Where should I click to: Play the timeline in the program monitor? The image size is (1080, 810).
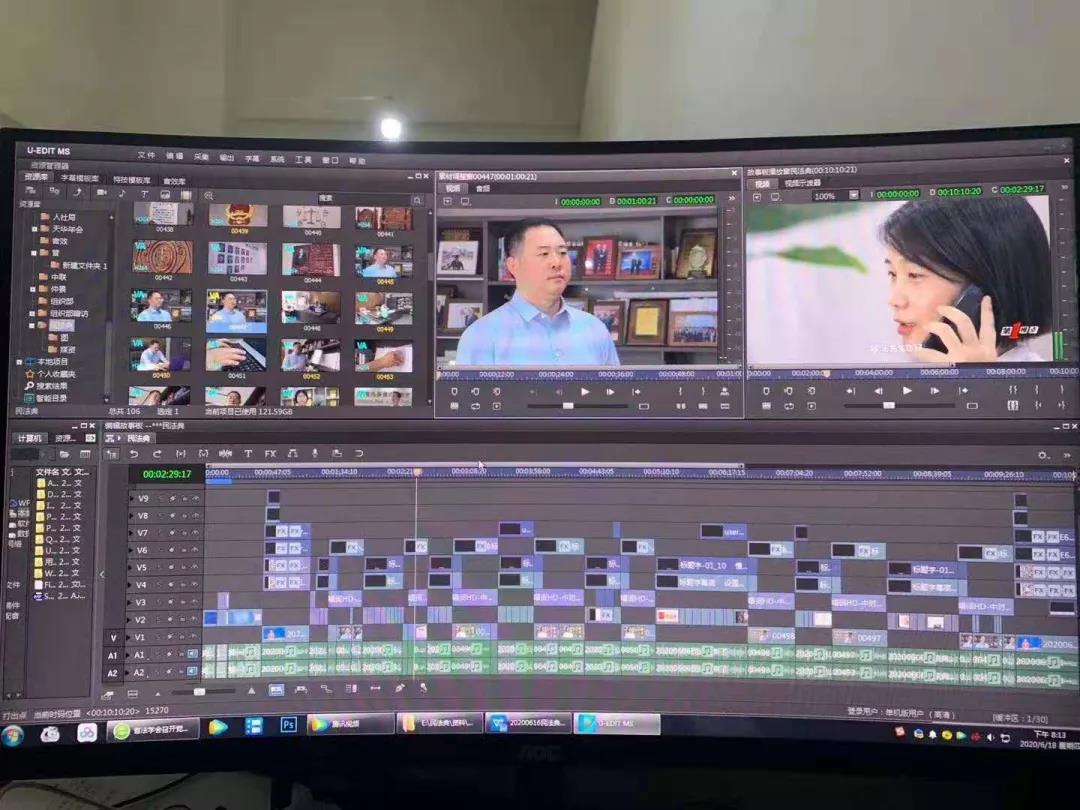(x=907, y=391)
